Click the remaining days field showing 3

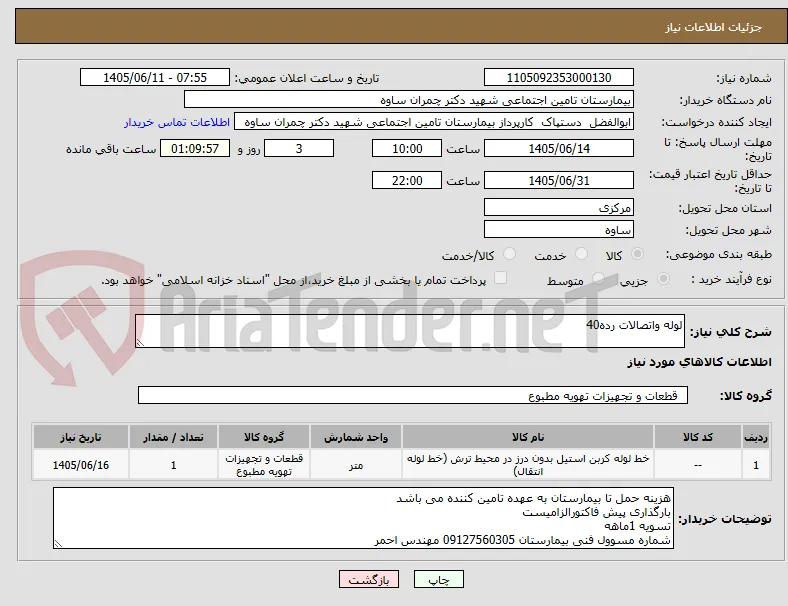click(x=299, y=148)
